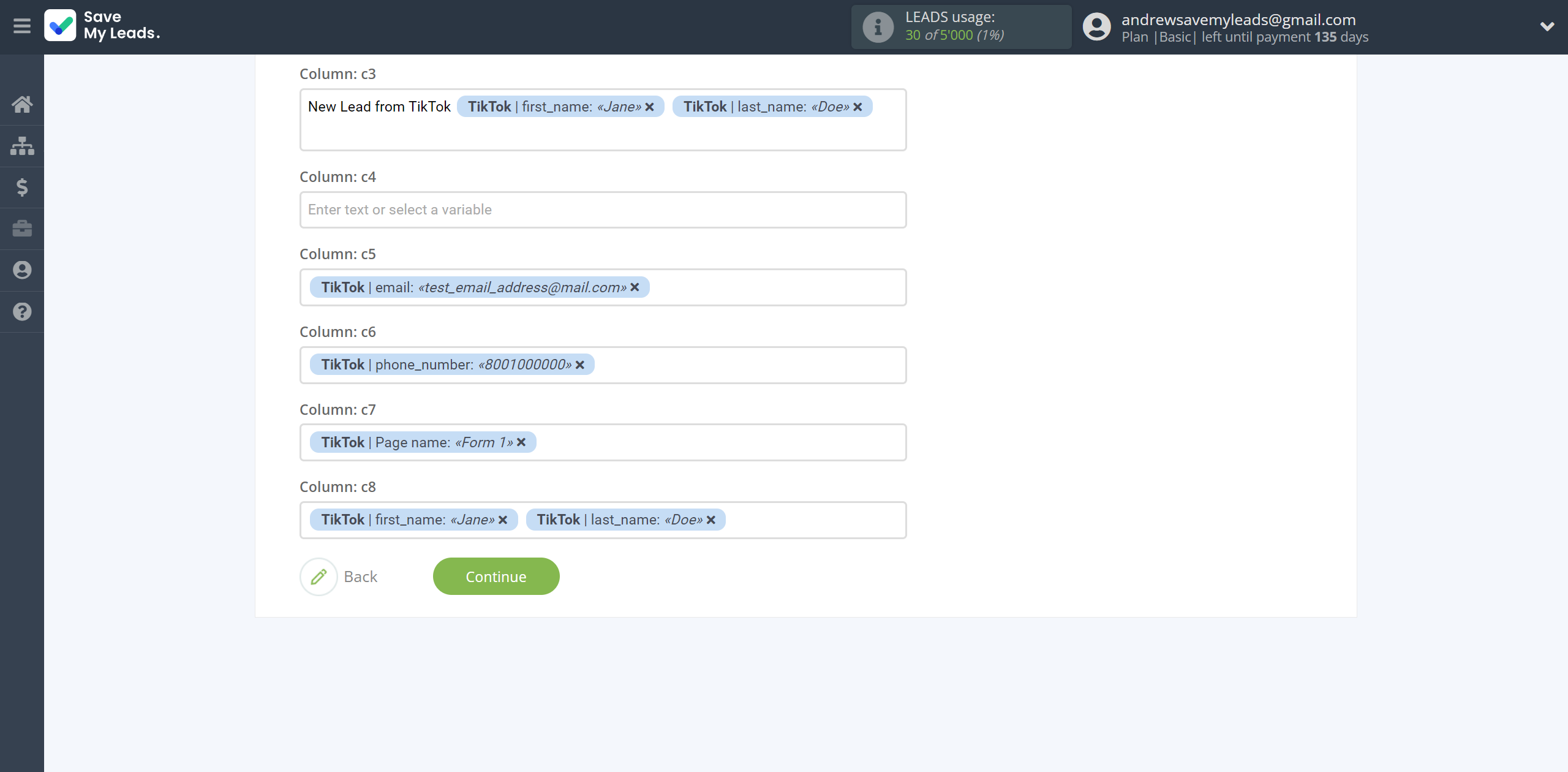Click the 'Column: c4' label
Screen dimensions: 1568x772
337,177
